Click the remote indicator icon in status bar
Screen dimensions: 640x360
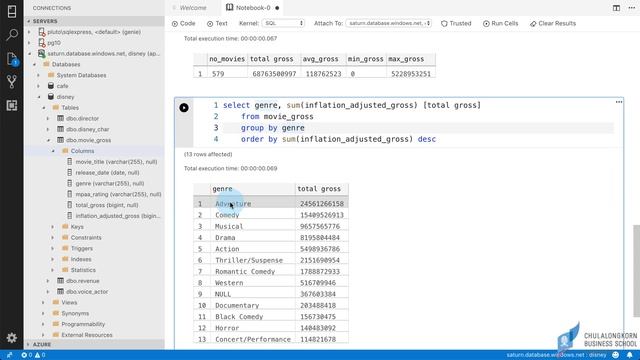pyautogui.click(x=9, y=355)
